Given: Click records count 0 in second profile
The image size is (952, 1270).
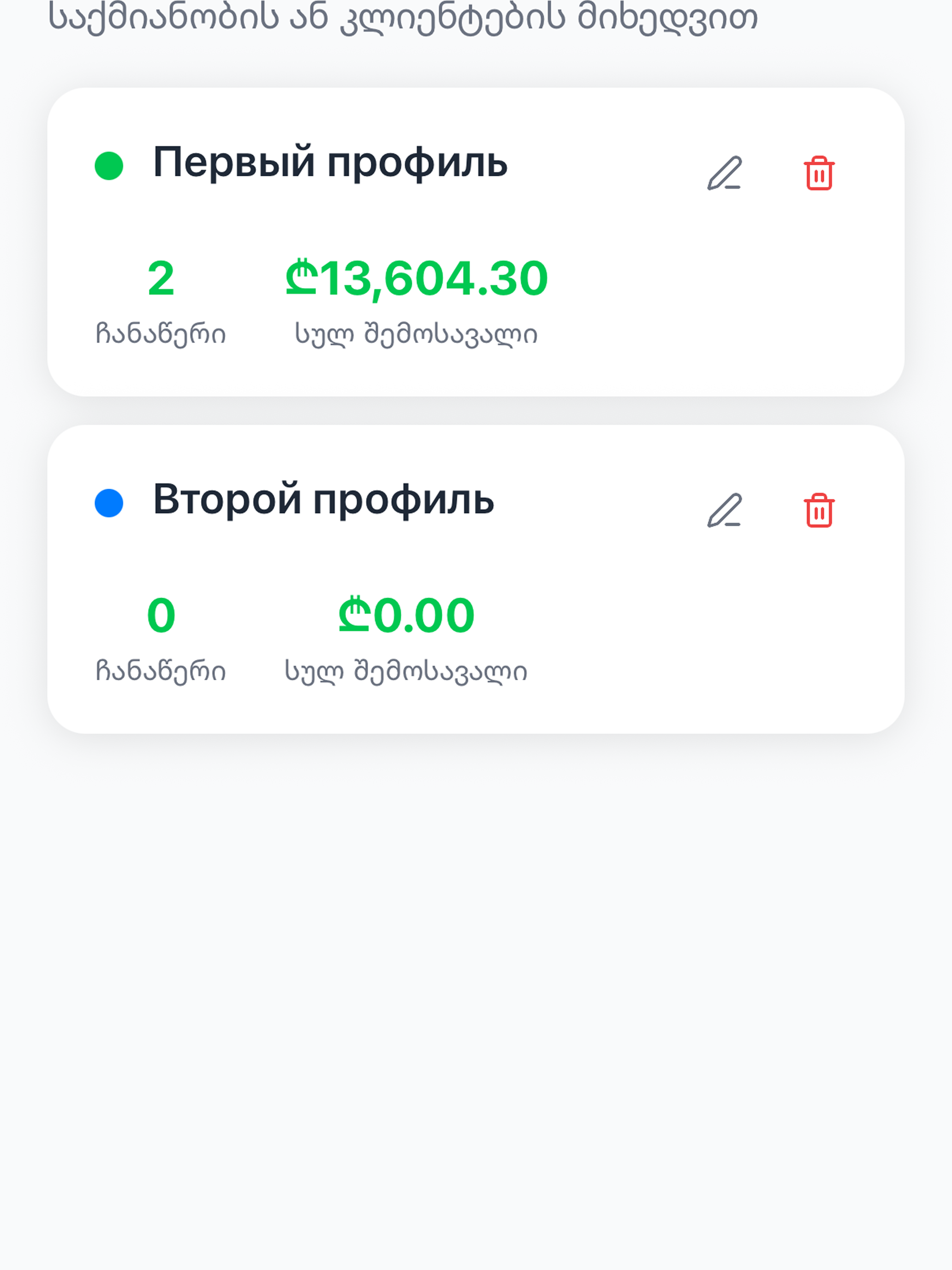Looking at the screenshot, I should click(161, 616).
